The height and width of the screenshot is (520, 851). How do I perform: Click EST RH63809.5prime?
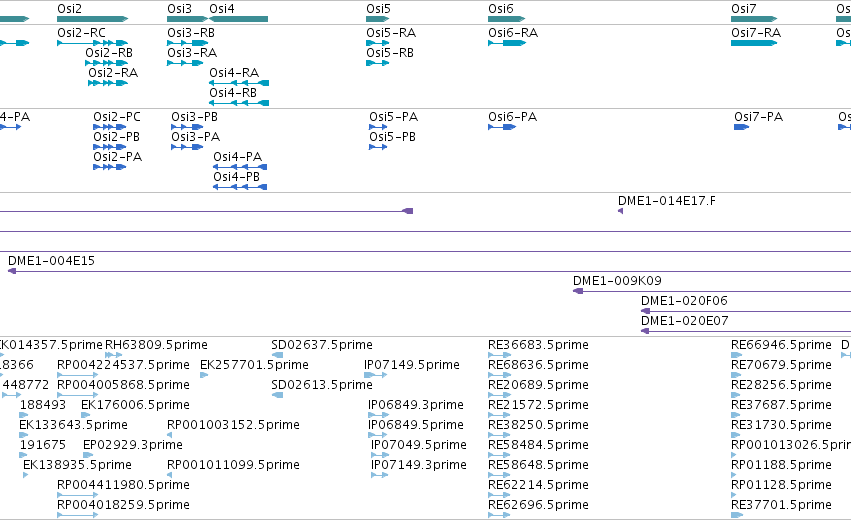pyautogui.click(x=156, y=345)
